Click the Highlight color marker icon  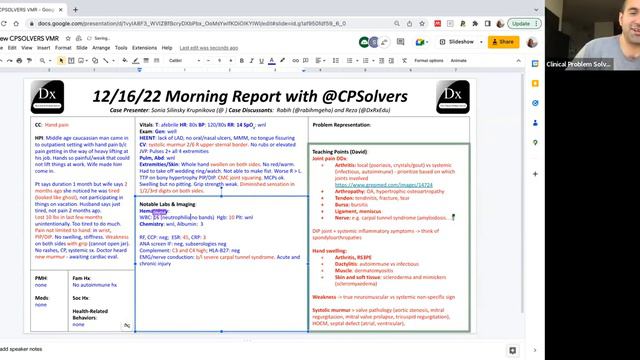pos(282,61)
